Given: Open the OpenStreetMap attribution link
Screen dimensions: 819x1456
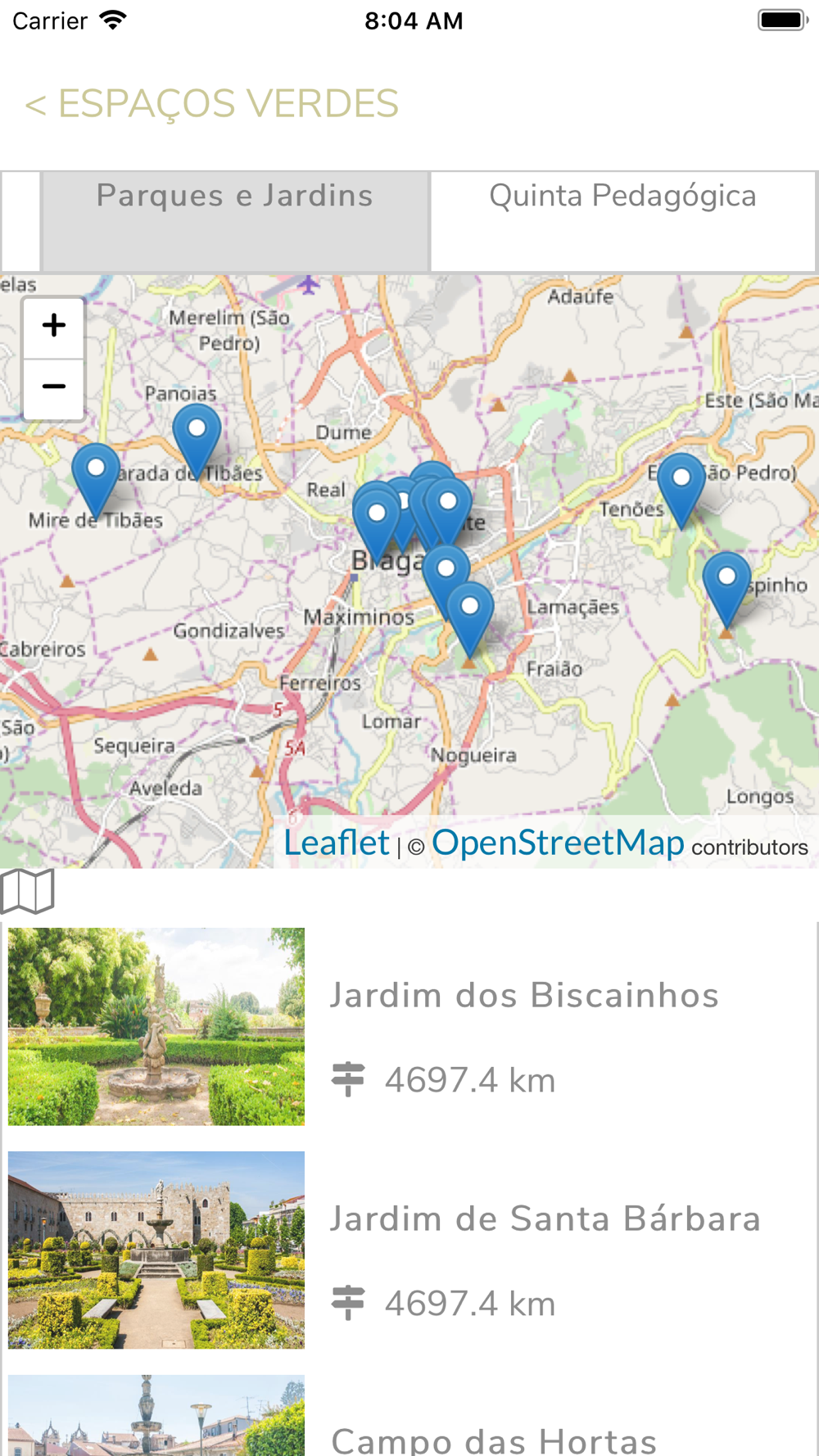Looking at the screenshot, I should click(x=558, y=843).
